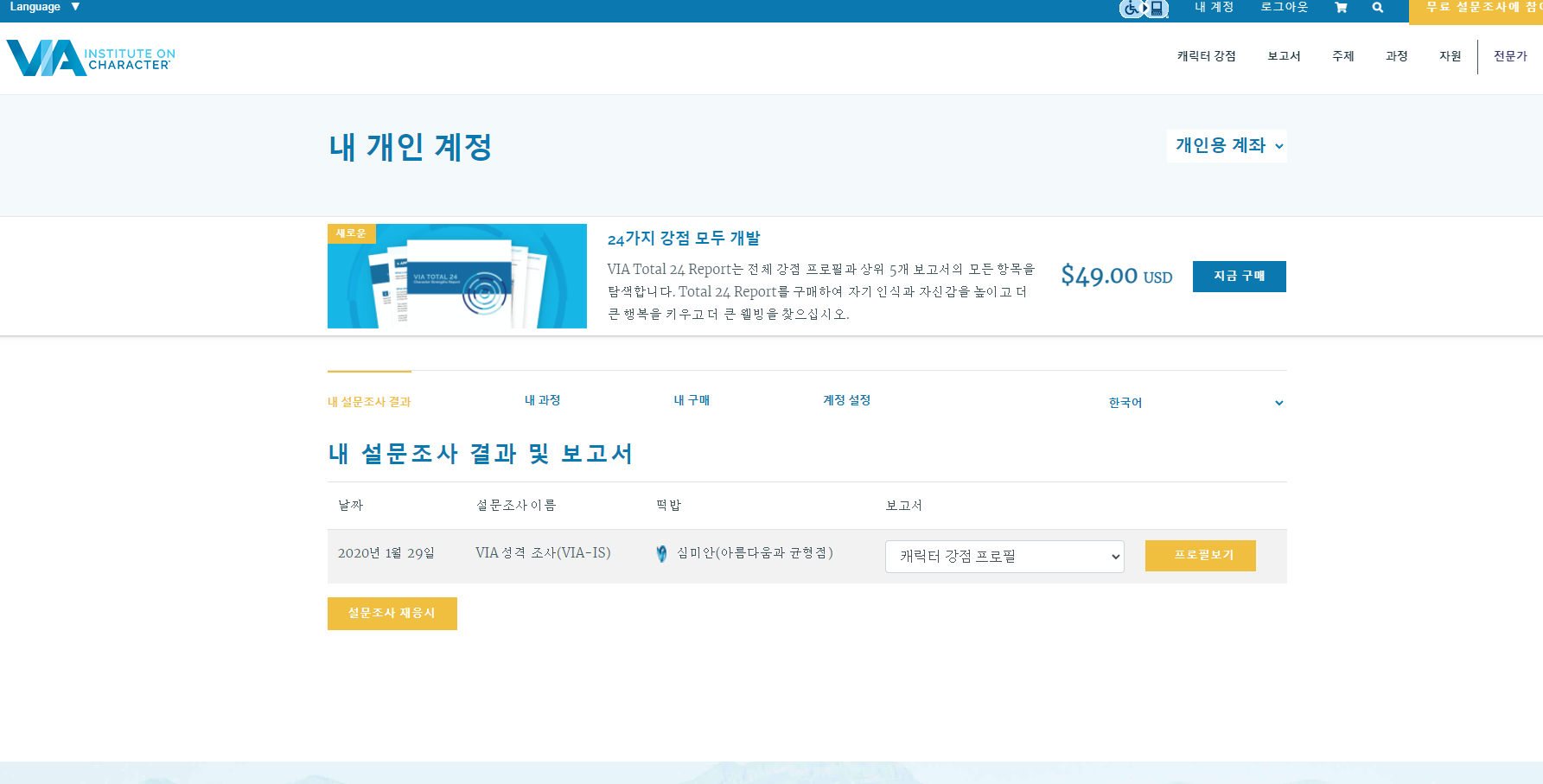The width and height of the screenshot is (1543, 784).
Task: Open the 24가지 강점 모두 개발 heading link
Action: tap(684, 239)
